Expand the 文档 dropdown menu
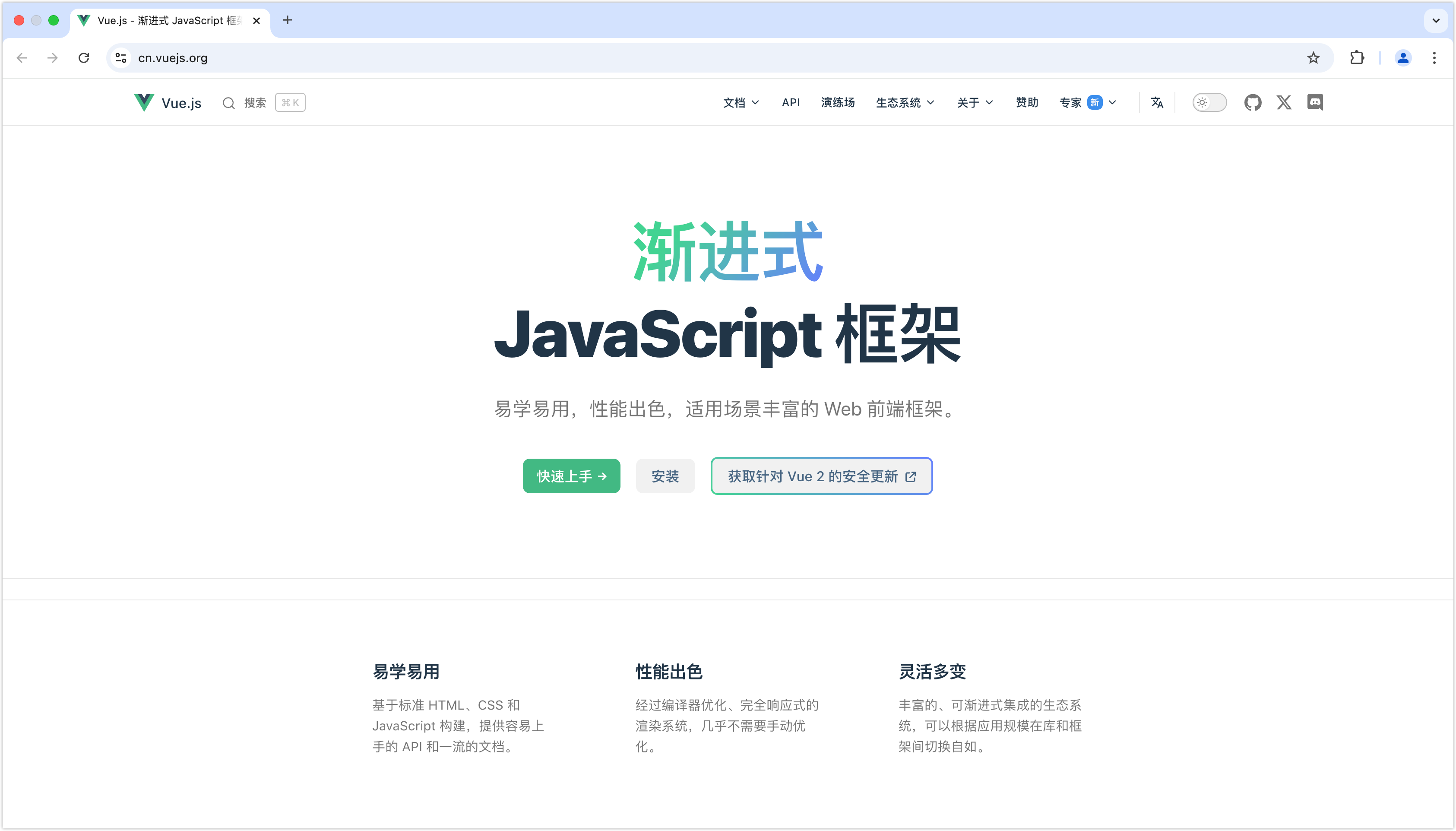 click(x=739, y=102)
